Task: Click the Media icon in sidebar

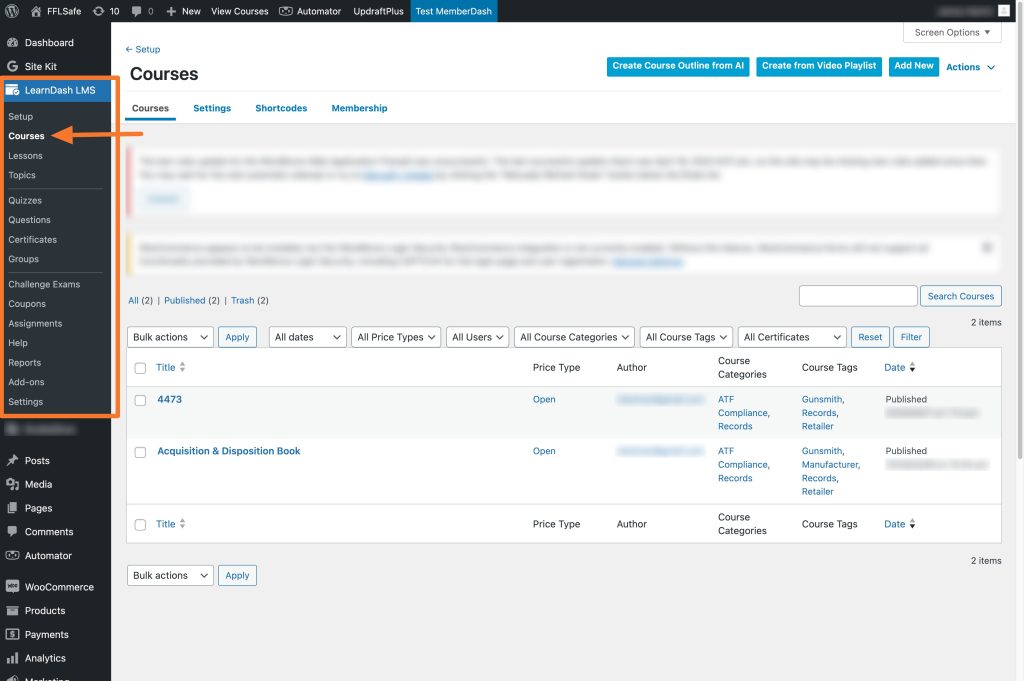Action: pos(12,484)
